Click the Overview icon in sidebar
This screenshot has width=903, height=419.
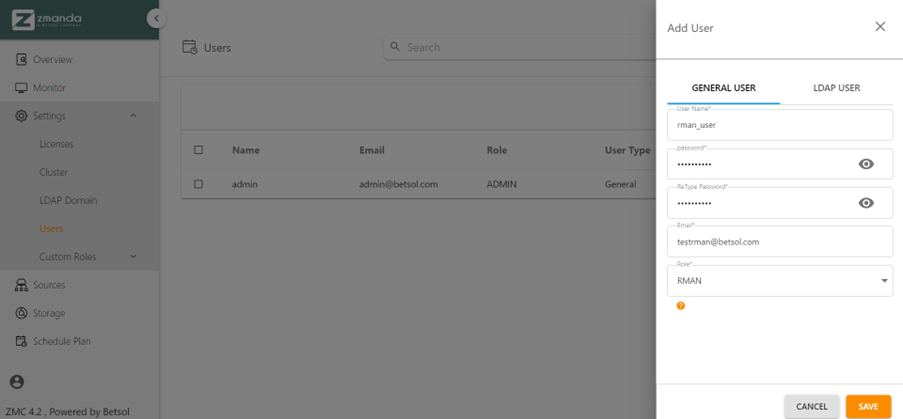[21, 60]
